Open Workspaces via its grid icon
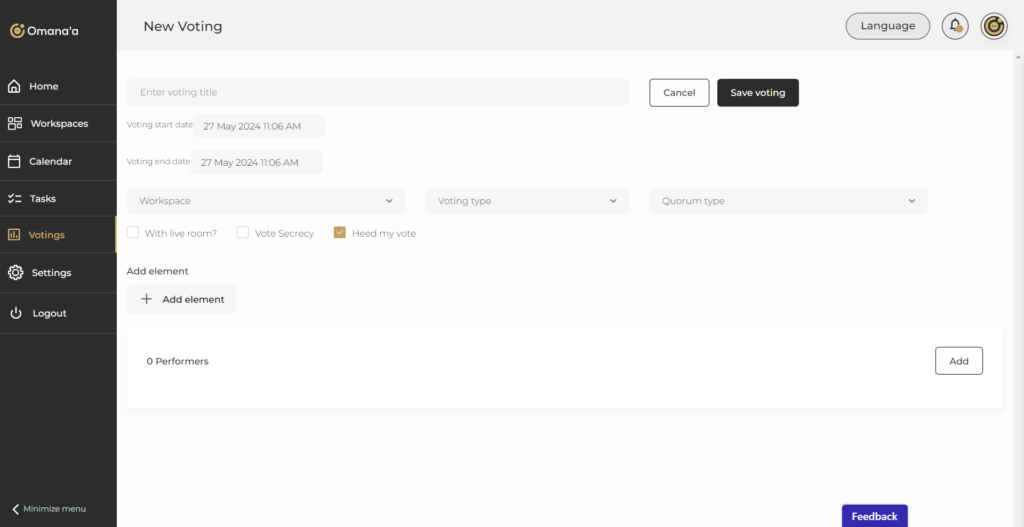This screenshot has height=527, width=1024. point(14,124)
